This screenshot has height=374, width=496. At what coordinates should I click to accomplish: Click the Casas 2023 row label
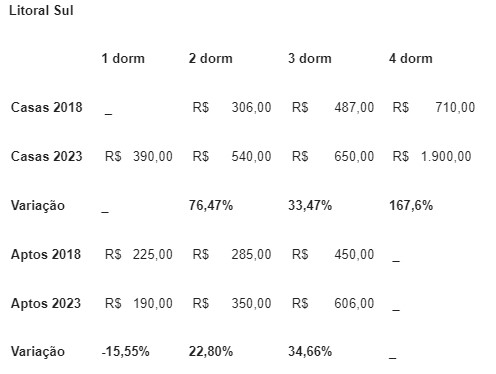click(46, 156)
